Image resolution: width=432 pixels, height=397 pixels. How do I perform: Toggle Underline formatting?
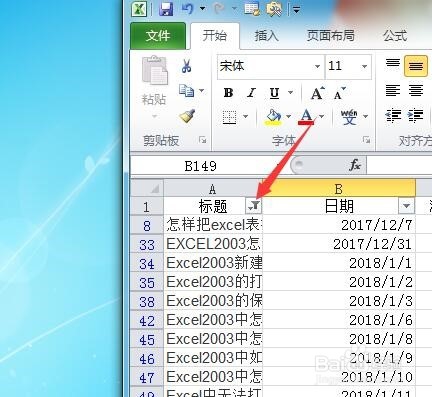coord(274,93)
